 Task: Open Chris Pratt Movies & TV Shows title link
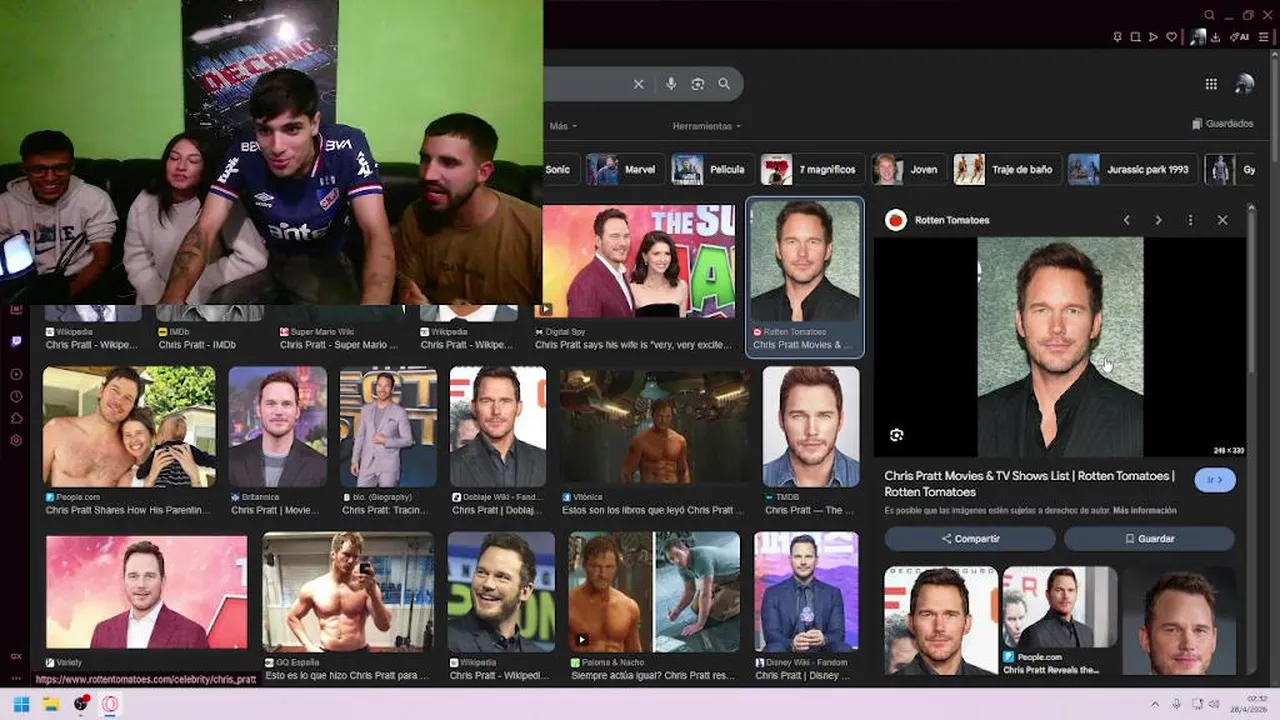tap(1029, 484)
